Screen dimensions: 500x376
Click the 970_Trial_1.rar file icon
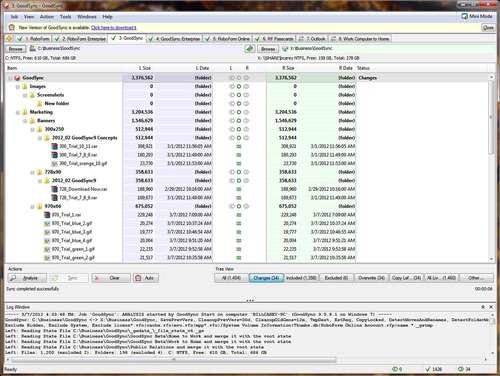coord(47,215)
